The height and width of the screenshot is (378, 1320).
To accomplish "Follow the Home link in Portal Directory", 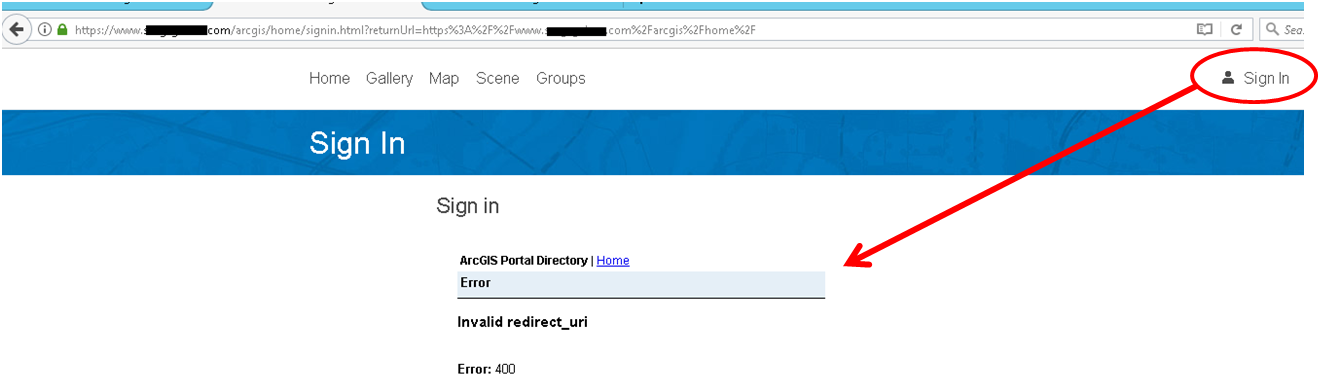I will pos(613,260).
